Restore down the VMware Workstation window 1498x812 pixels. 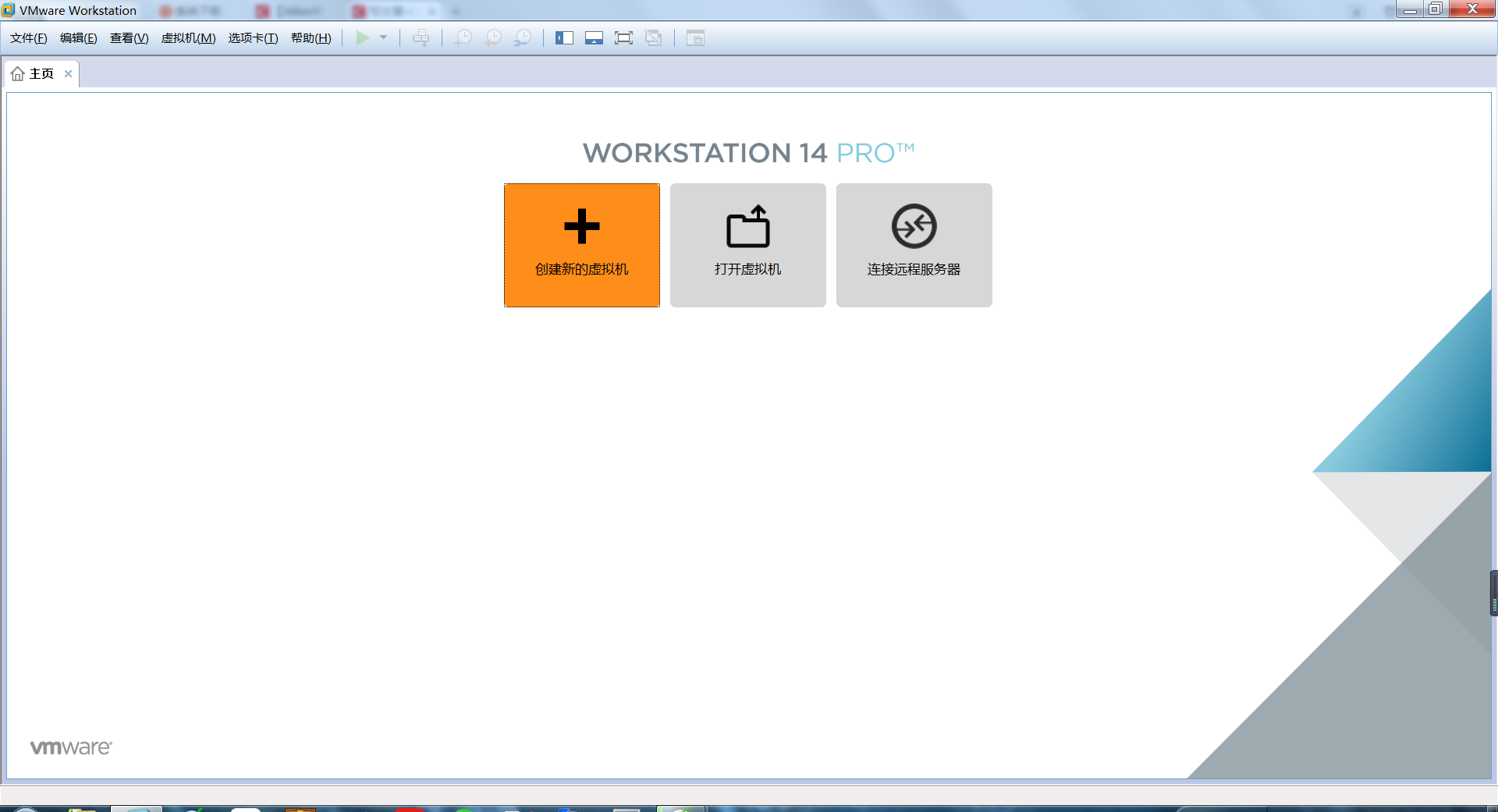tap(1436, 9)
